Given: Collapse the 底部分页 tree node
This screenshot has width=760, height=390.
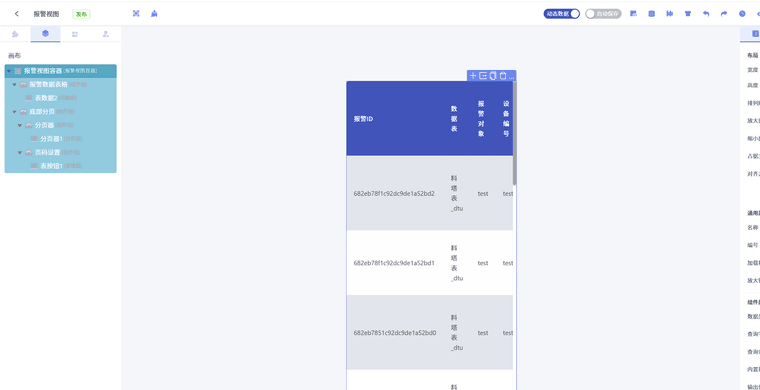Looking at the screenshot, I should 14,111.
